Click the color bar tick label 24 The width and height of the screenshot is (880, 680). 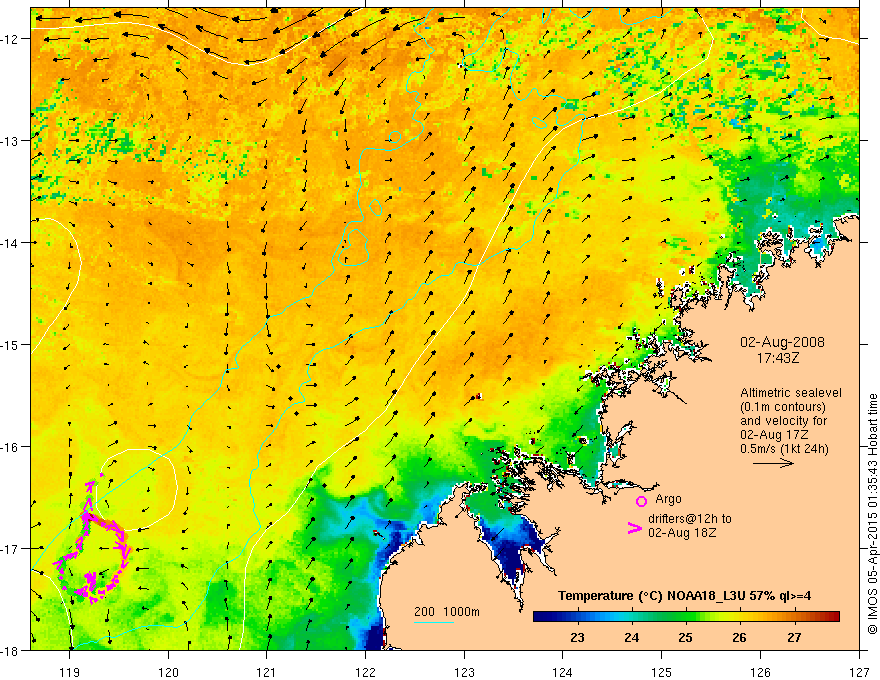631,638
